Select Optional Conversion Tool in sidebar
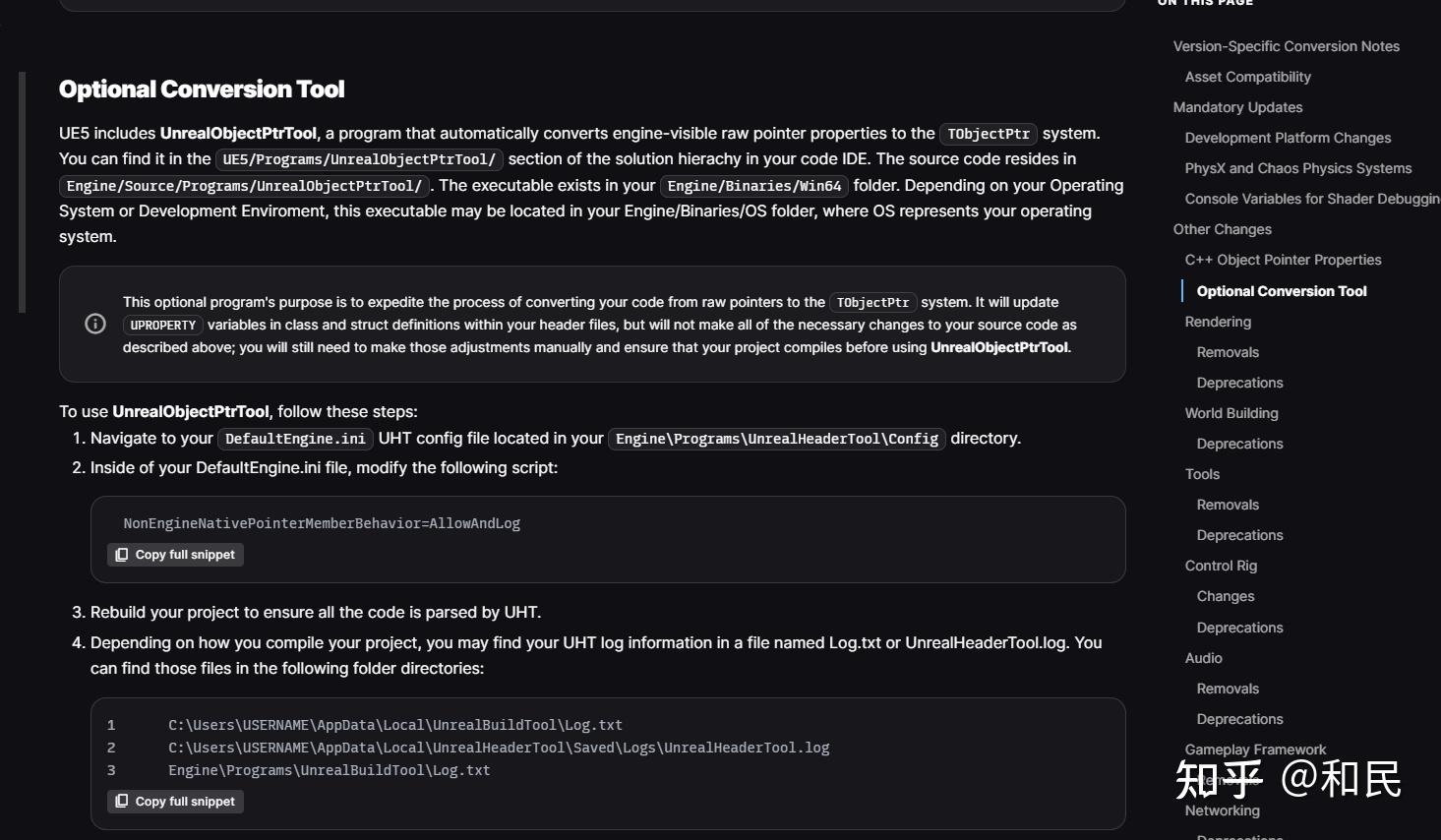Screen dimensions: 1441x840 point(1281,291)
